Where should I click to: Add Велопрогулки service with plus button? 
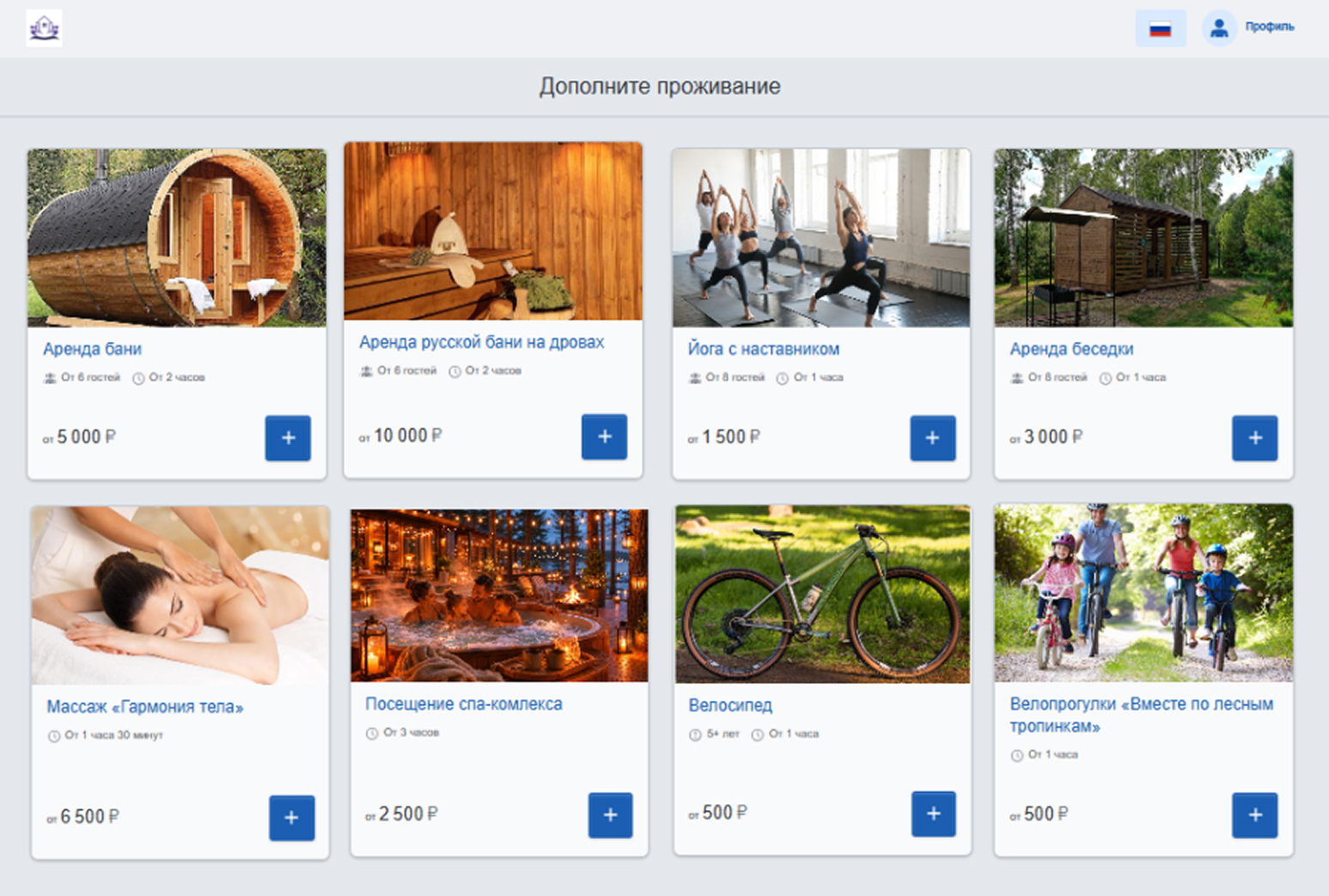(1255, 815)
